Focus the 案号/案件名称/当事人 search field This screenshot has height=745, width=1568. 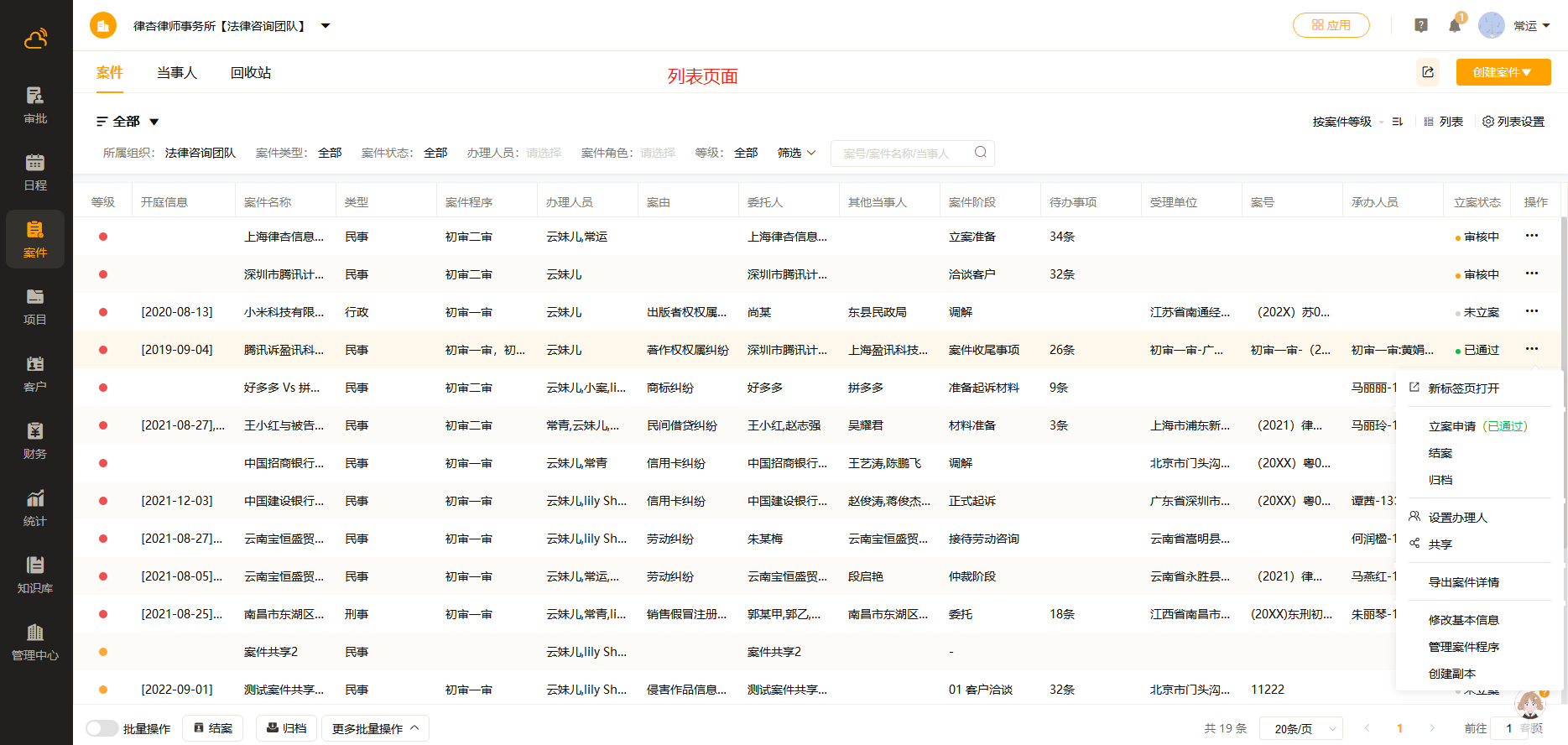[x=913, y=153]
